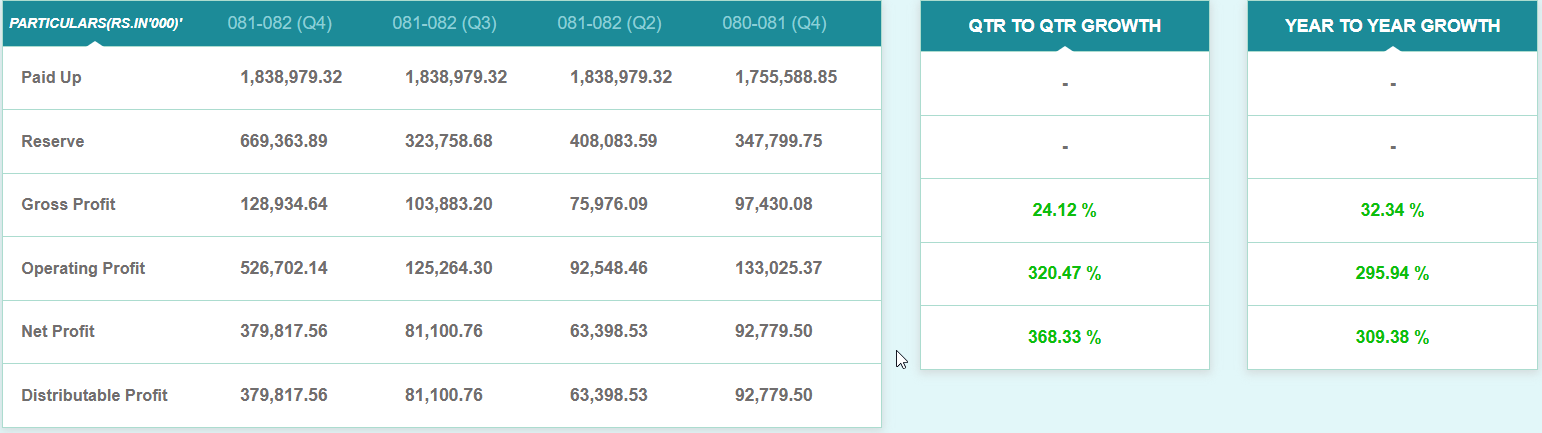The image size is (1542, 433).
Task: Click the Paid Up value 1,755,588.85
Action: (786, 77)
